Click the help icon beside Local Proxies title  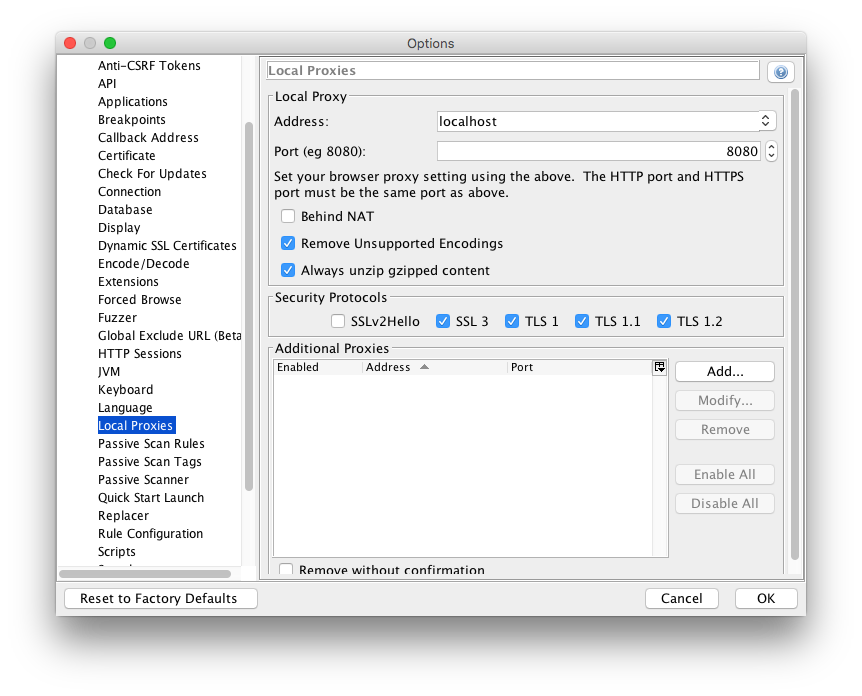780,72
